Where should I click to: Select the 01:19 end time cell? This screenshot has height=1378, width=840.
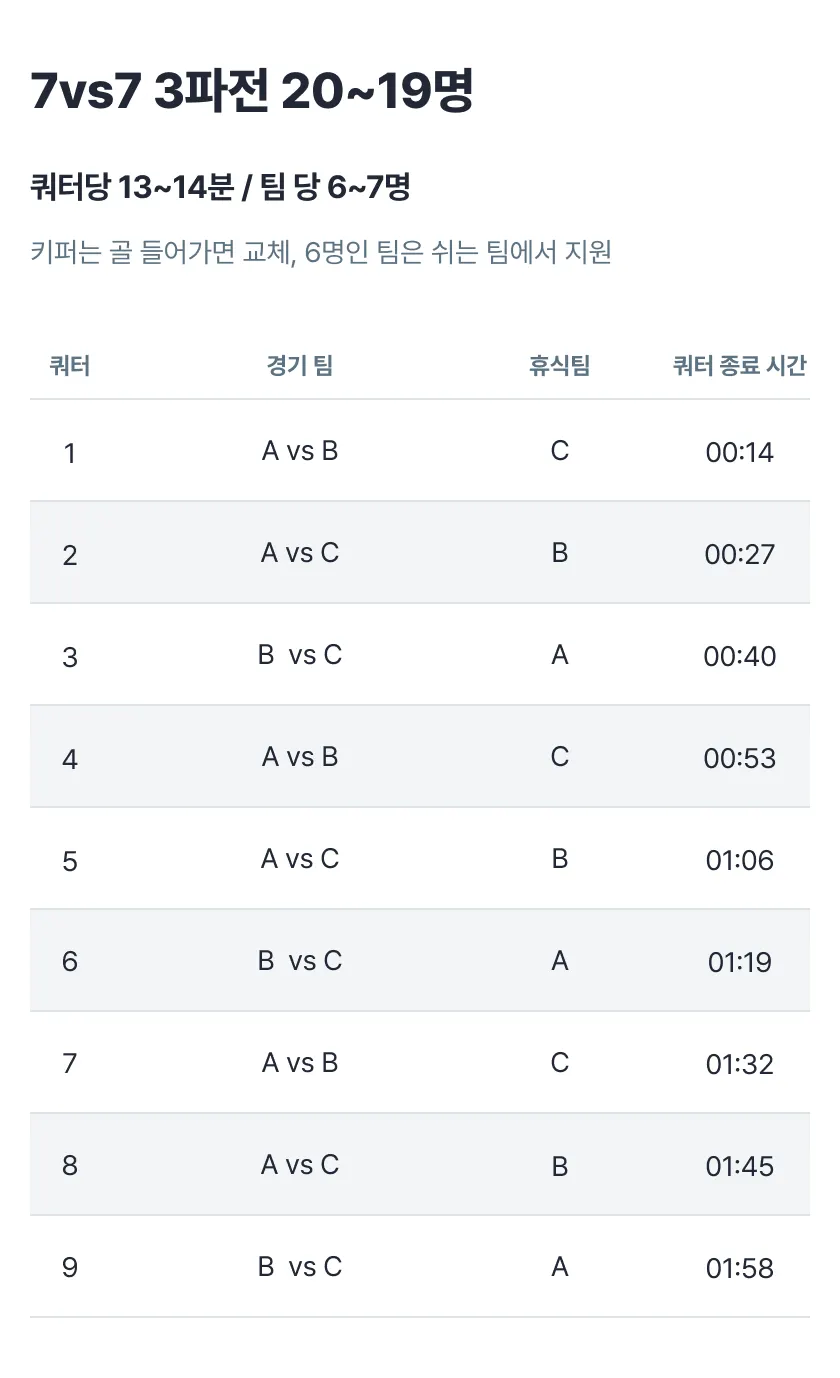click(739, 963)
